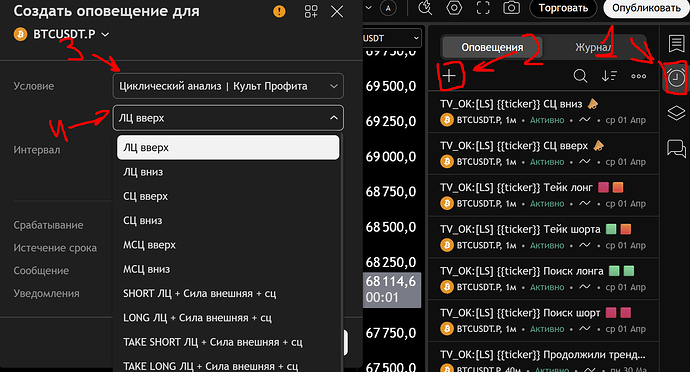Toggle fullscreen mode icon in toolbar
Image resolution: width=690 pixels, height=372 pixels.
[x=483, y=7]
